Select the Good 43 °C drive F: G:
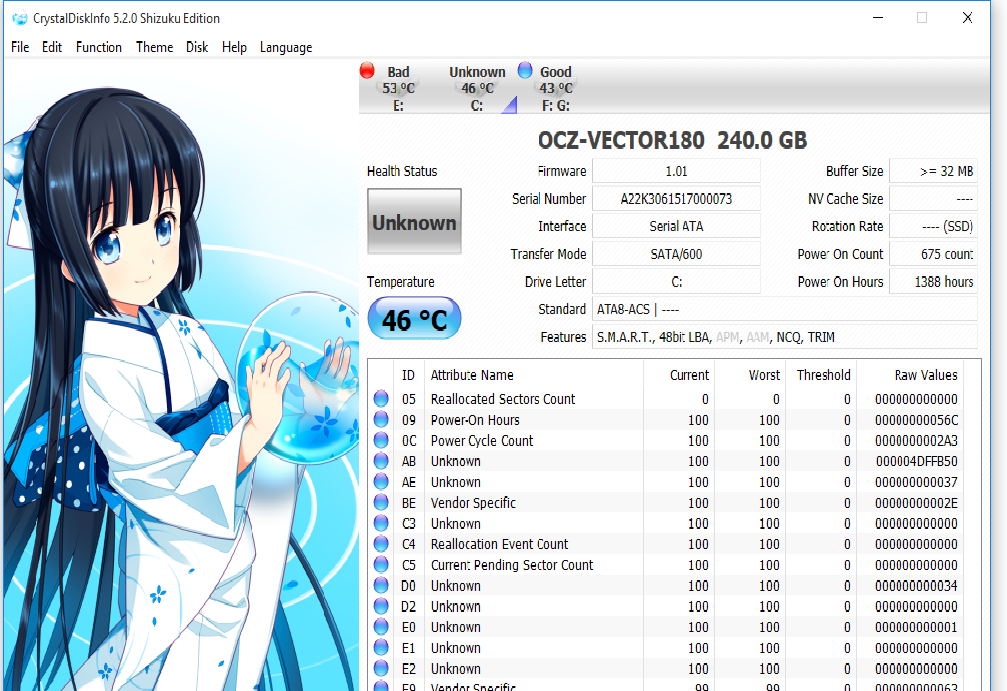The height and width of the screenshot is (691, 1007). click(x=556, y=89)
